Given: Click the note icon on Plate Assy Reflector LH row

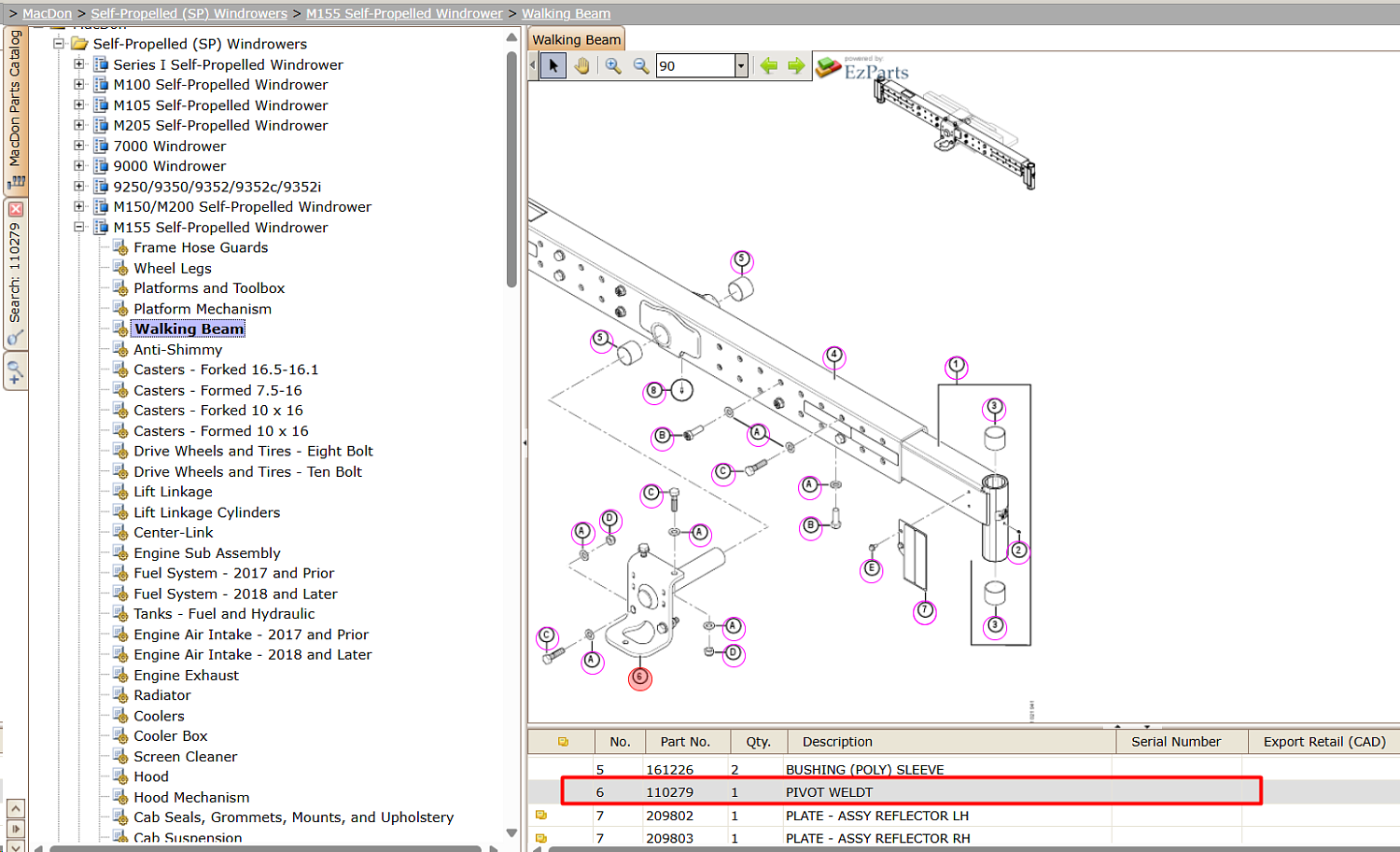Looking at the screenshot, I should [x=540, y=816].
